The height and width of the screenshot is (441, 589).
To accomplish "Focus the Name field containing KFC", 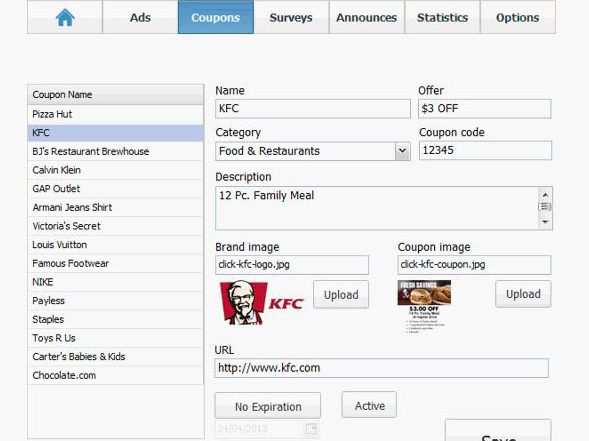I will point(313,109).
